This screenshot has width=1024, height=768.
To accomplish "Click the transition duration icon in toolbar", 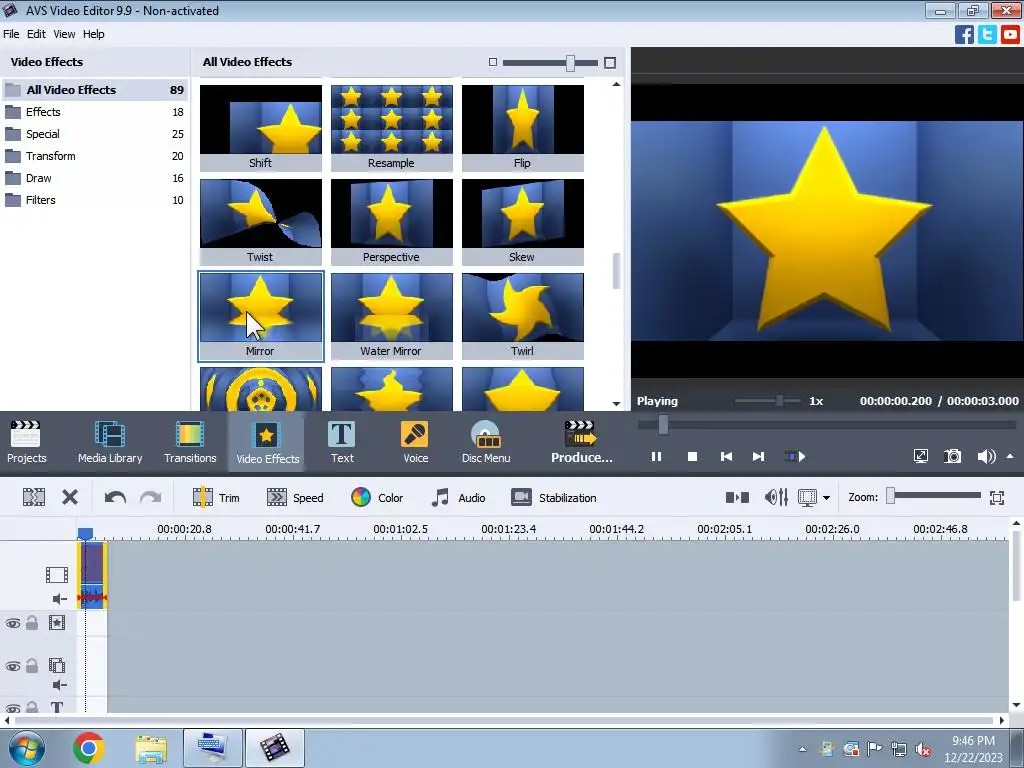I will [x=737, y=498].
